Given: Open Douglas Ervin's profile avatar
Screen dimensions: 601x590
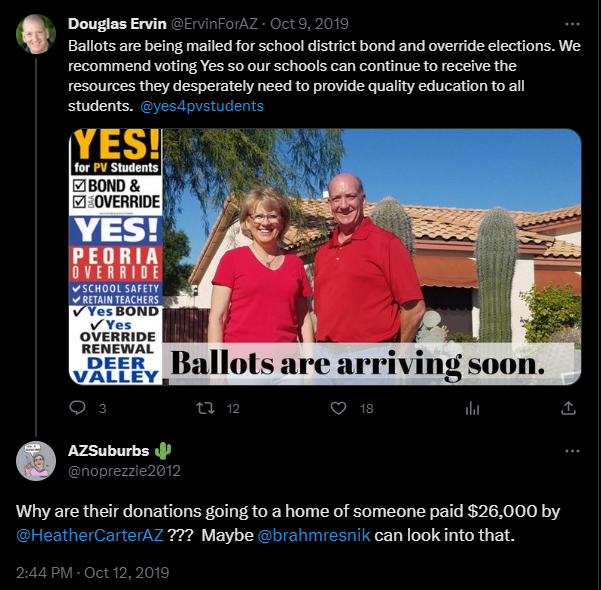Looking at the screenshot, I should pos(36,34).
